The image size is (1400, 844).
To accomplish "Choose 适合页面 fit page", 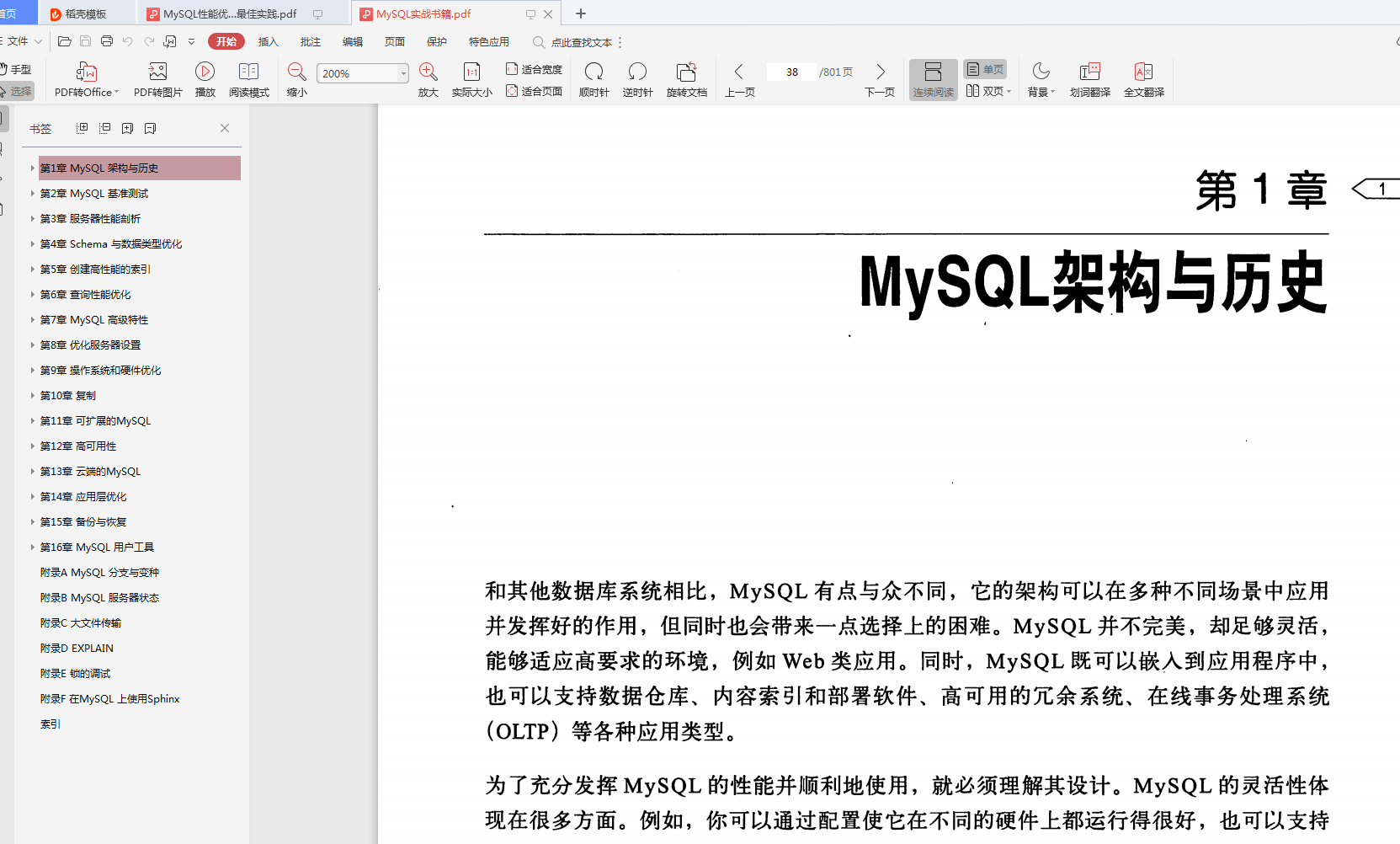I will coord(534,91).
